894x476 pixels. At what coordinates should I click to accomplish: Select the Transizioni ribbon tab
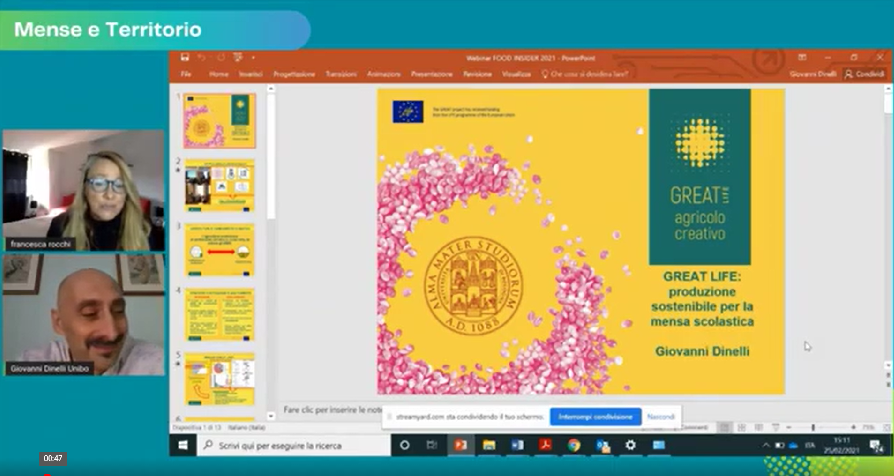341,74
